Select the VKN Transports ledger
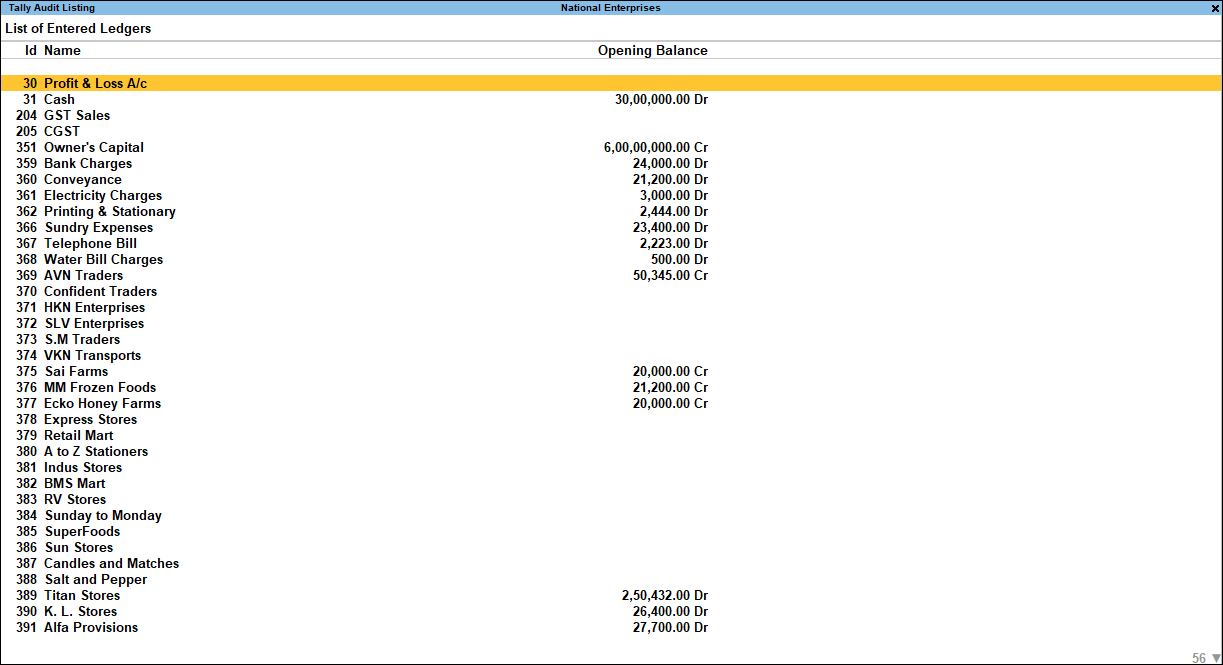 (x=92, y=355)
